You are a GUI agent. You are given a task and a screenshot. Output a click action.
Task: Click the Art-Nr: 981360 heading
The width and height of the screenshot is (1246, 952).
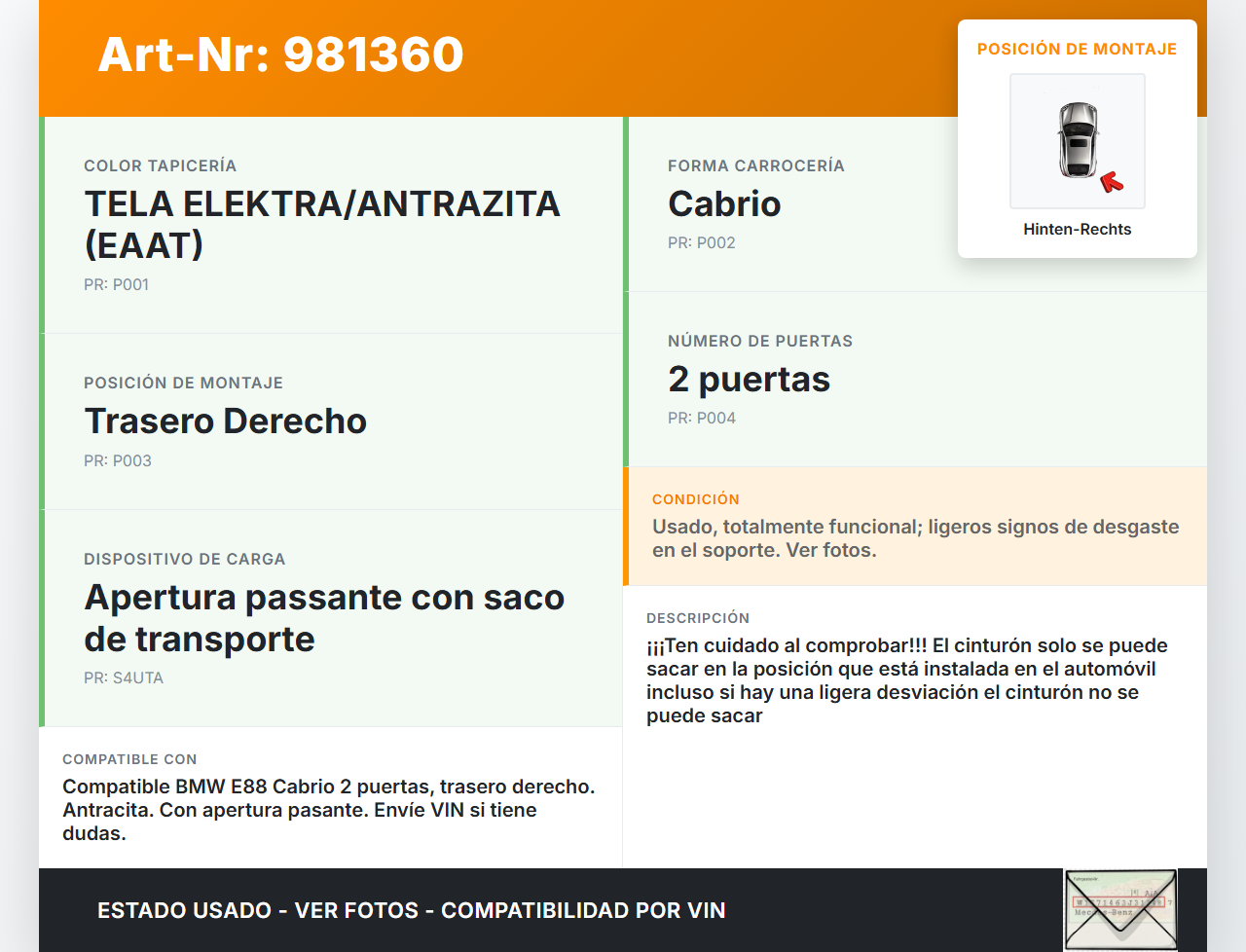[x=280, y=55]
